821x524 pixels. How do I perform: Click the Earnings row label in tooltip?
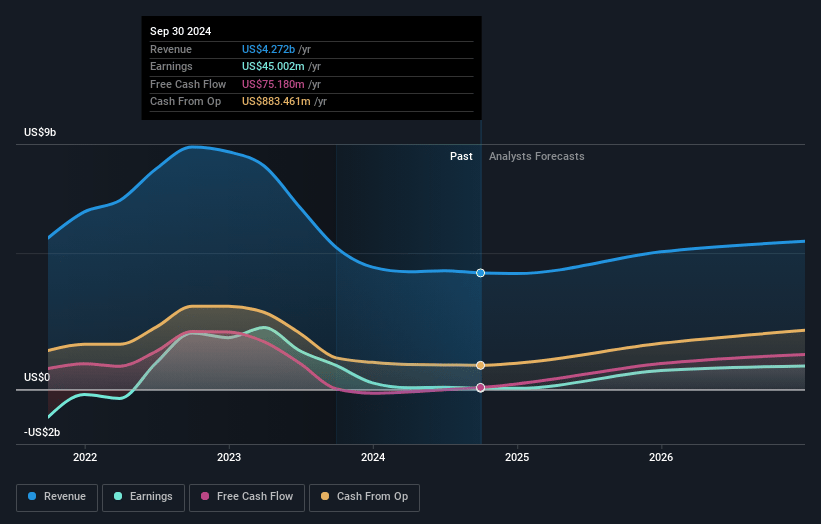coord(171,66)
